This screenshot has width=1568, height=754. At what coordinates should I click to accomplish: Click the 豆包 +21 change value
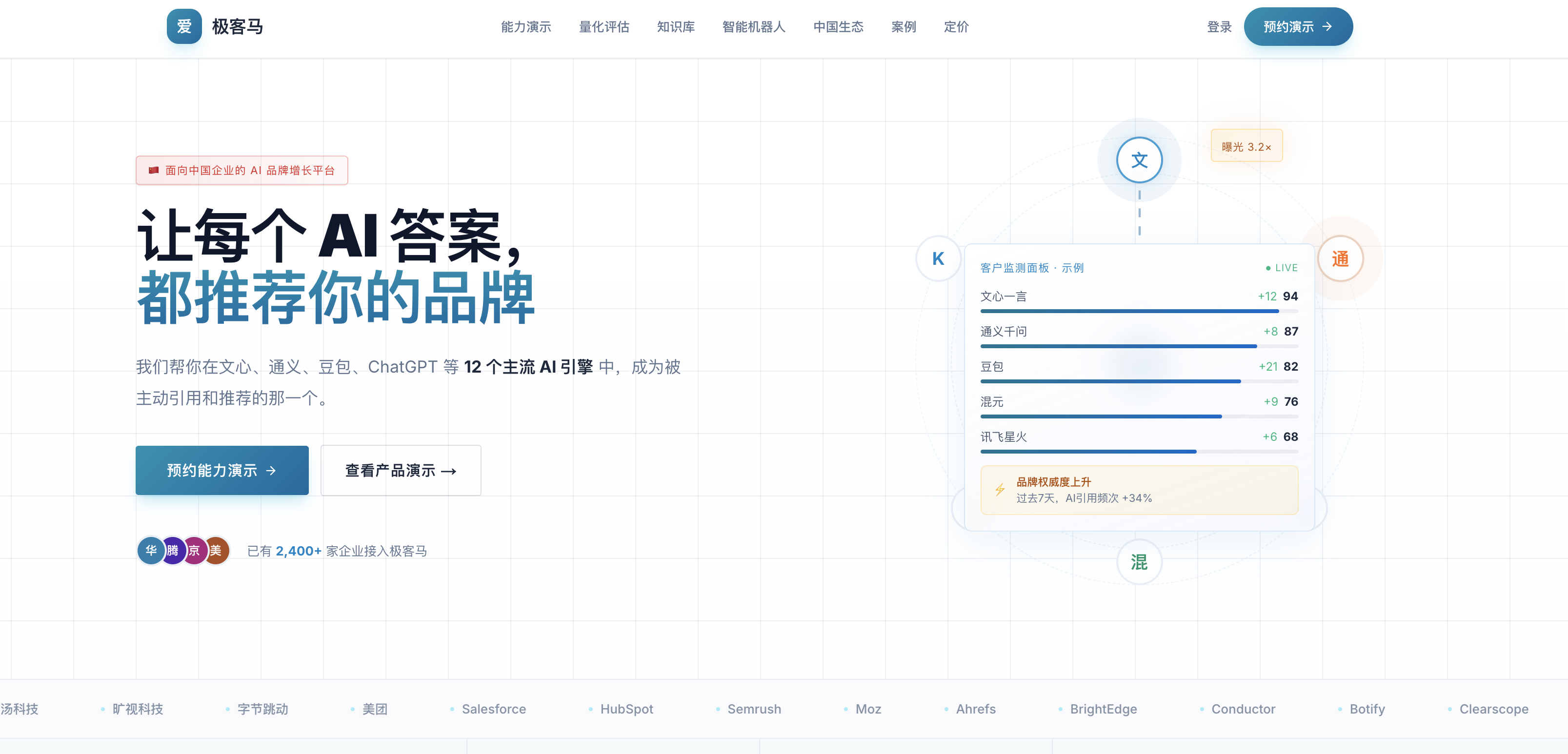click(x=1268, y=366)
